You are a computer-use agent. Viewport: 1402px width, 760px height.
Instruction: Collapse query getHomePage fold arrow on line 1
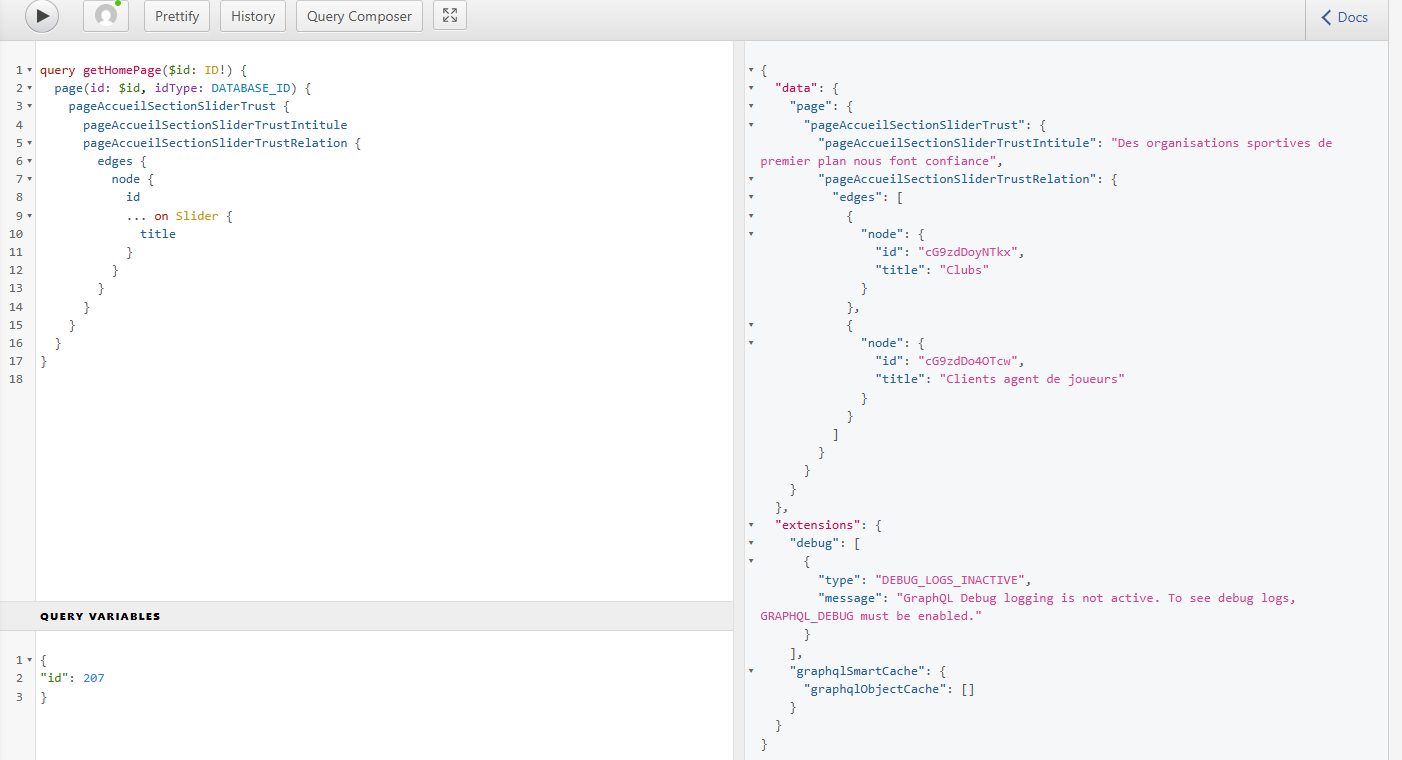point(30,71)
